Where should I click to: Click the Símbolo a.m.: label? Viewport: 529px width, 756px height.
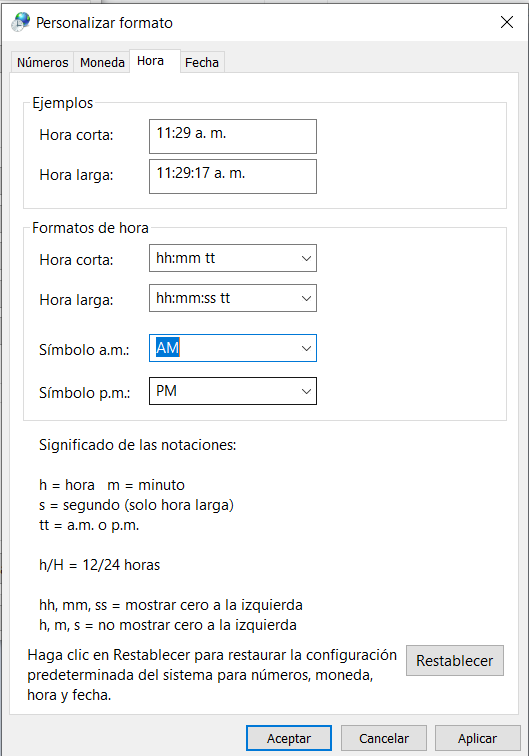coord(84,350)
